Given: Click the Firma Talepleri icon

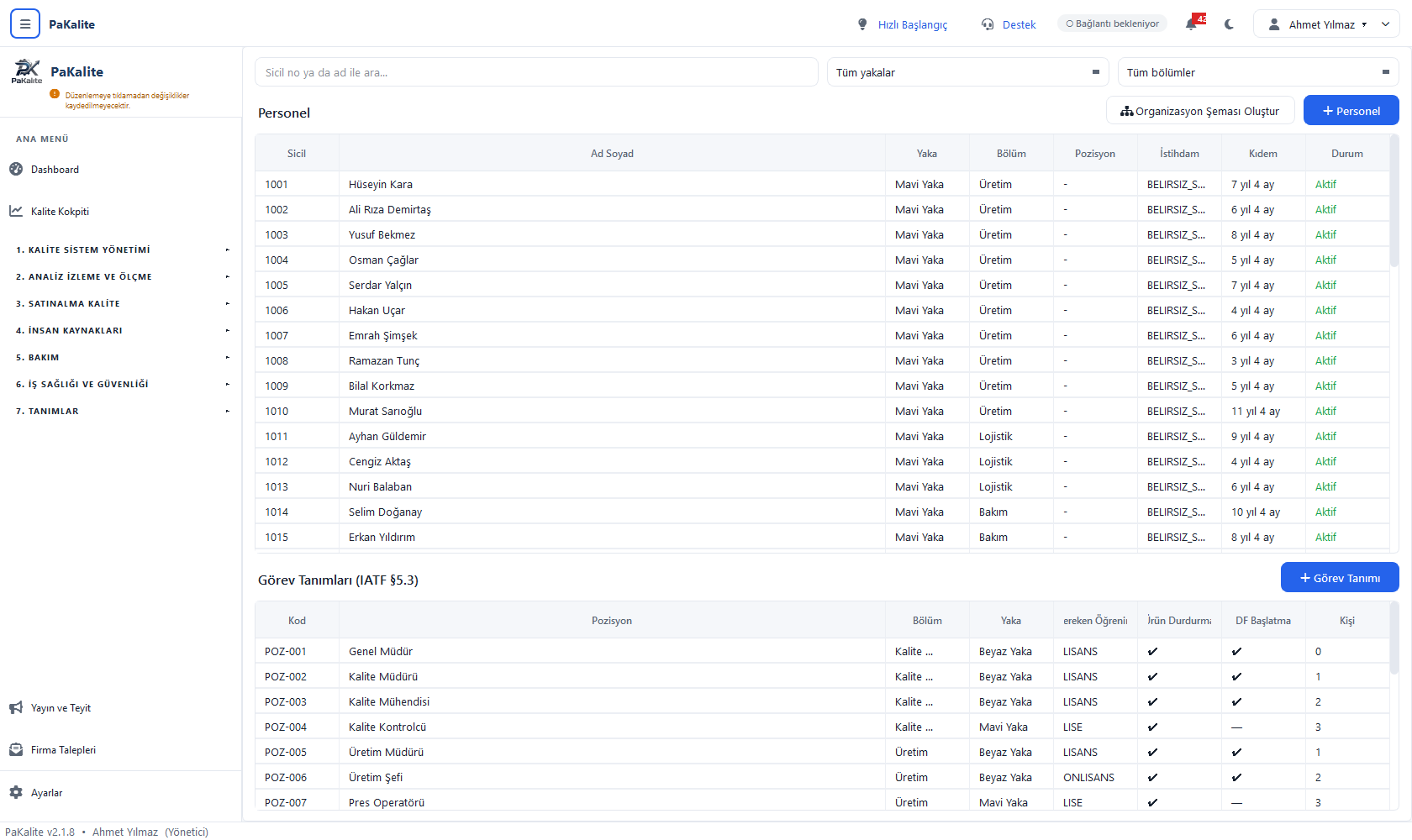Looking at the screenshot, I should pyautogui.click(x=16, y=750).
